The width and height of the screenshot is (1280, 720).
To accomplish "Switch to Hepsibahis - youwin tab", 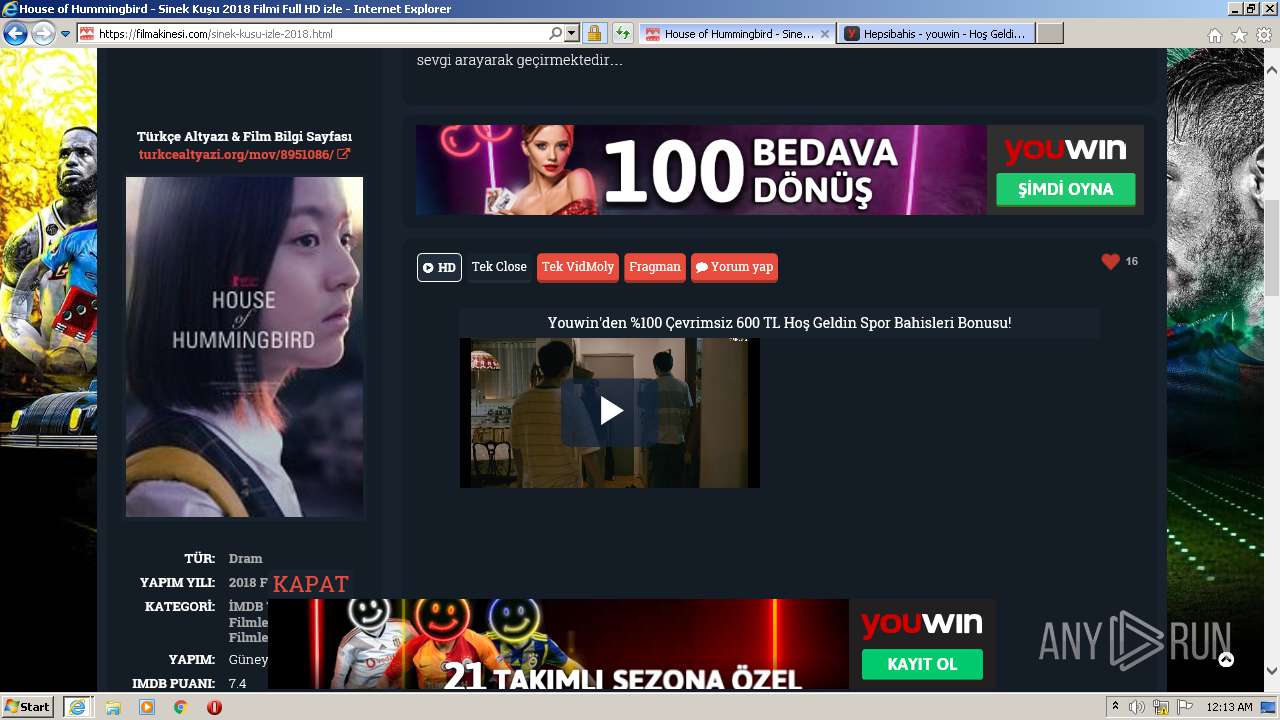I will [x=936, y=34].
